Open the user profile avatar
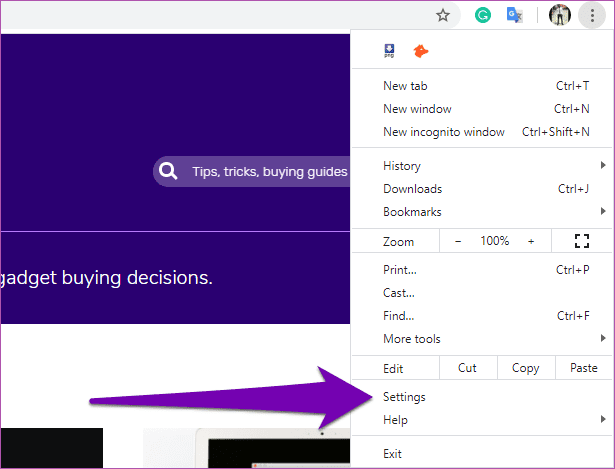The height and width of the screenshot is (469, 615). pos(559,16)
